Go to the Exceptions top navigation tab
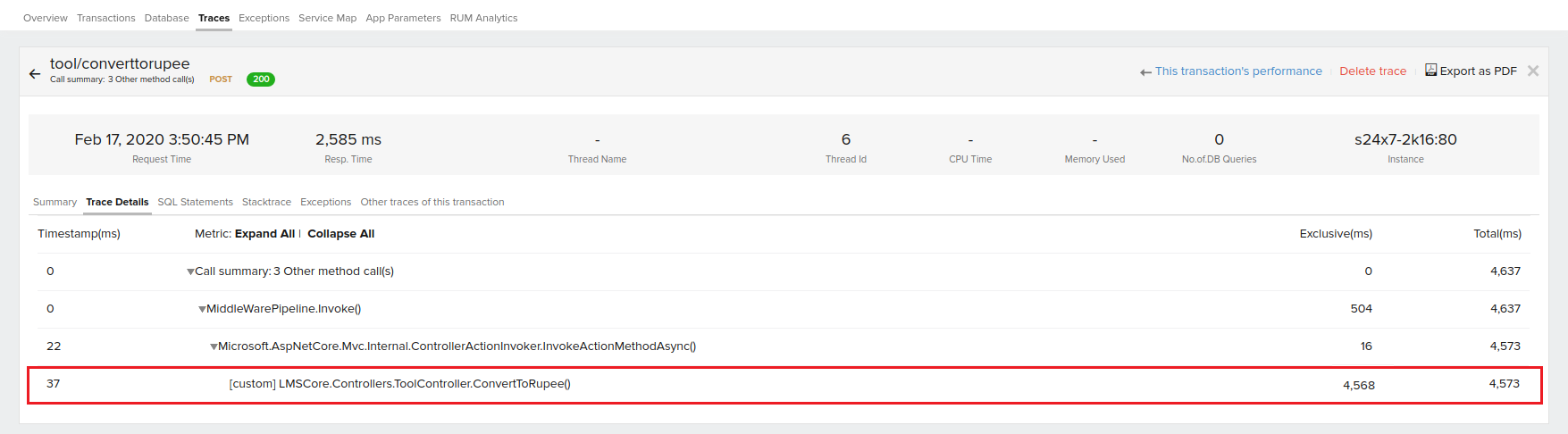Screen dimensions: 1568x434 (264, 18)
